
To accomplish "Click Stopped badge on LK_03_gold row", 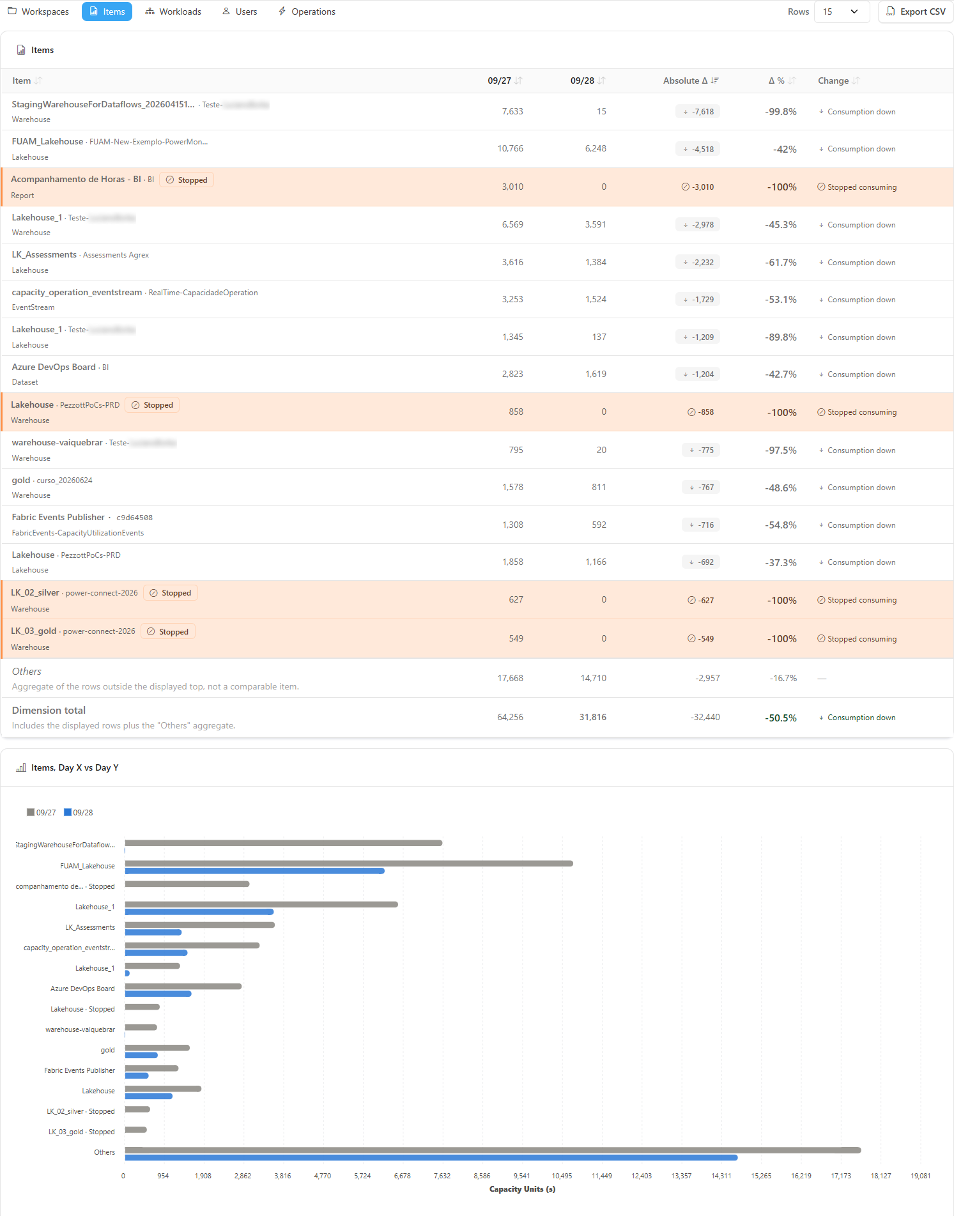I will click(x=168, y=632).
